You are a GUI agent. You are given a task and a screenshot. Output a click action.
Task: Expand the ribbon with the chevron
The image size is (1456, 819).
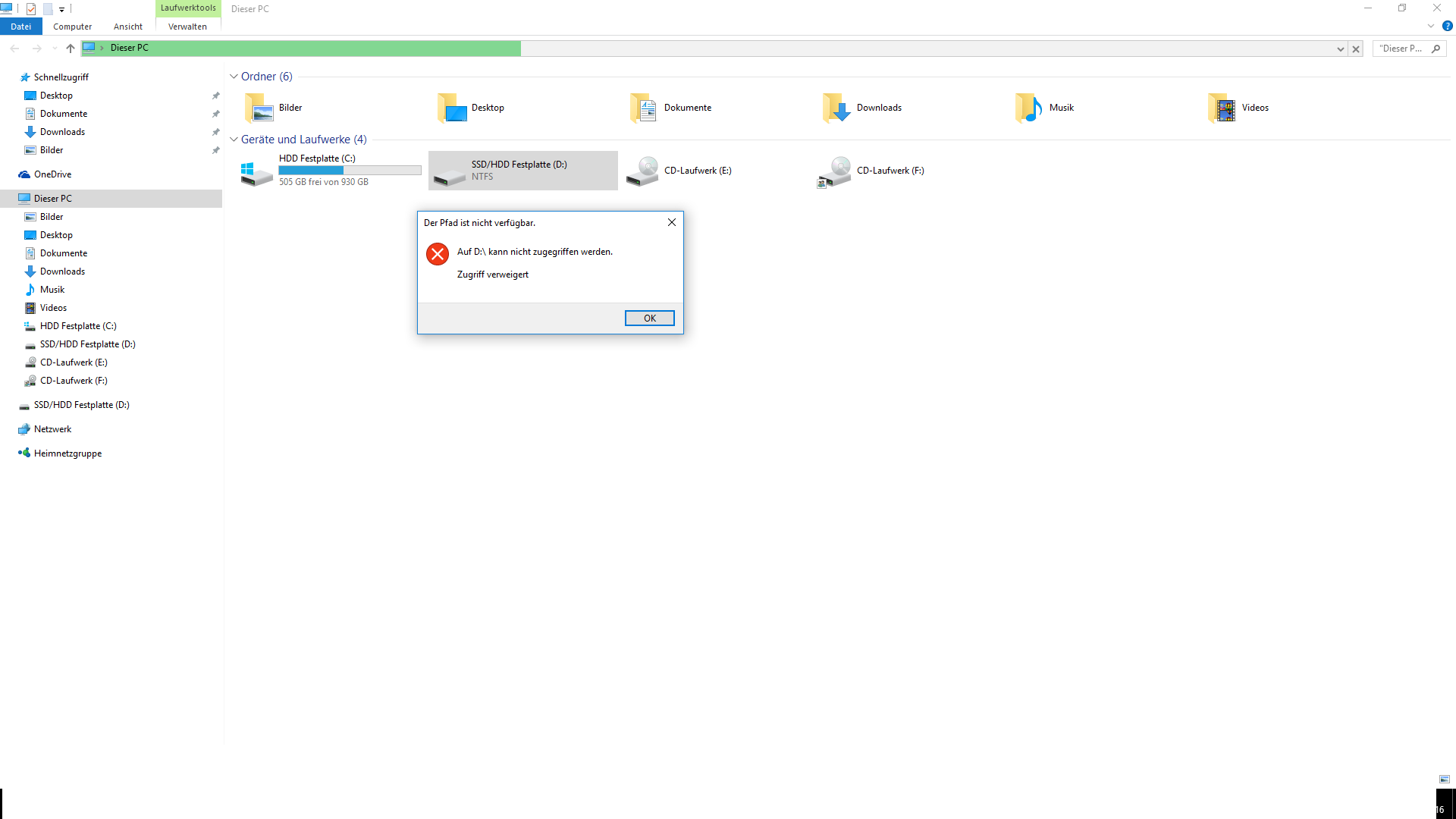1431,26
